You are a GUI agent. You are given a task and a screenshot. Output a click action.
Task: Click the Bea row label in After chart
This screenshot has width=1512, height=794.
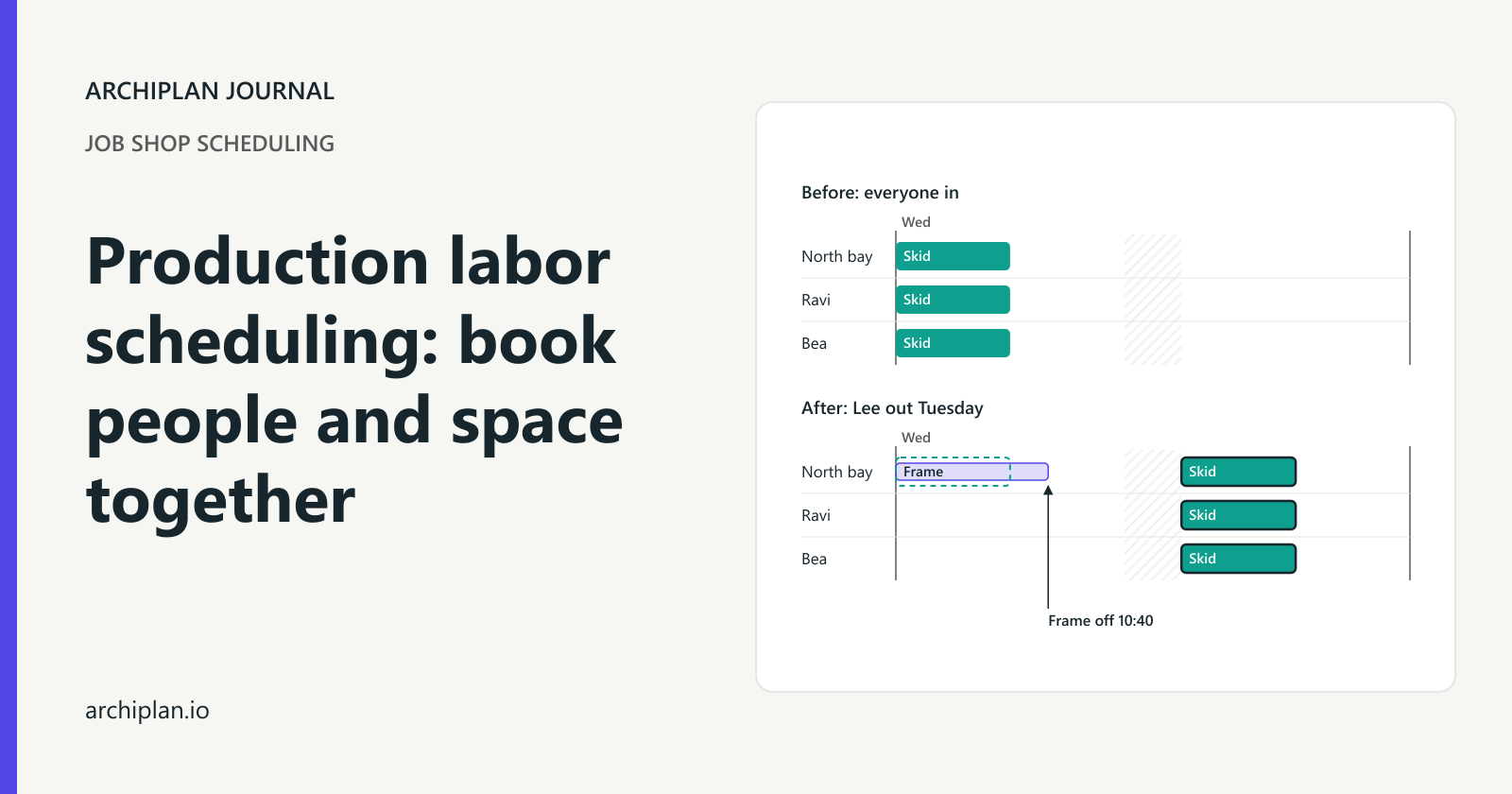[x=814, y=559]
